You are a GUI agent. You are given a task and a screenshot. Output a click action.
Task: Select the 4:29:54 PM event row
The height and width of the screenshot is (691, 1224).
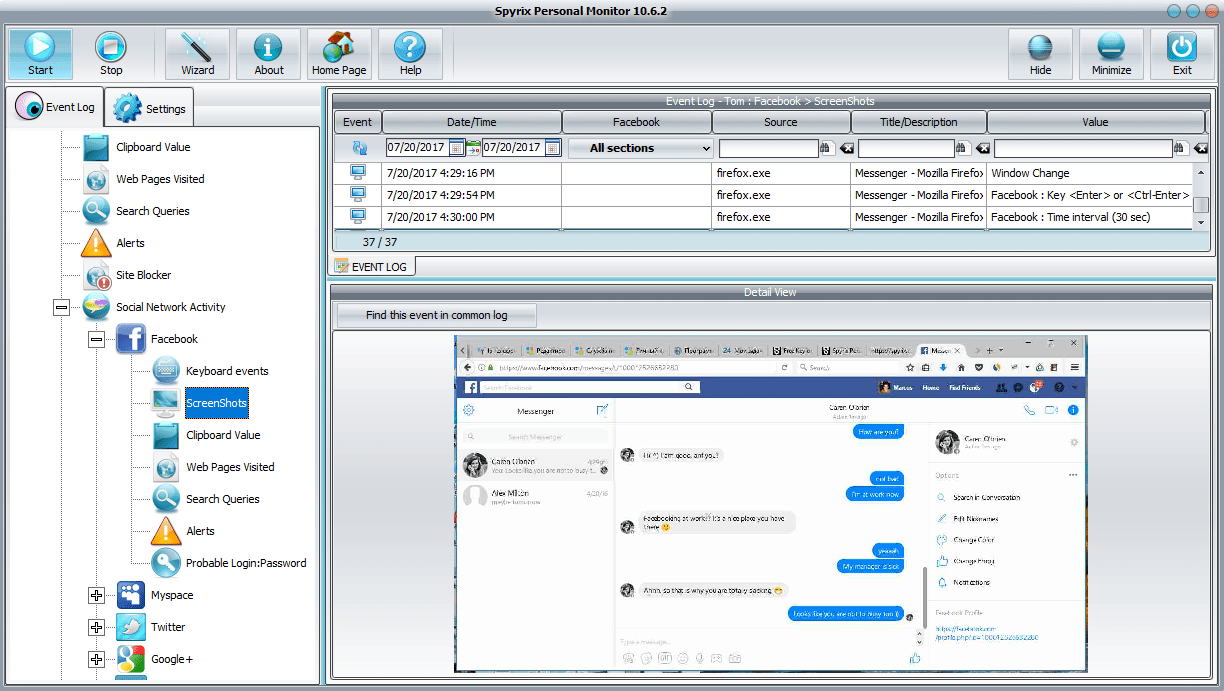tap(763, 195)
